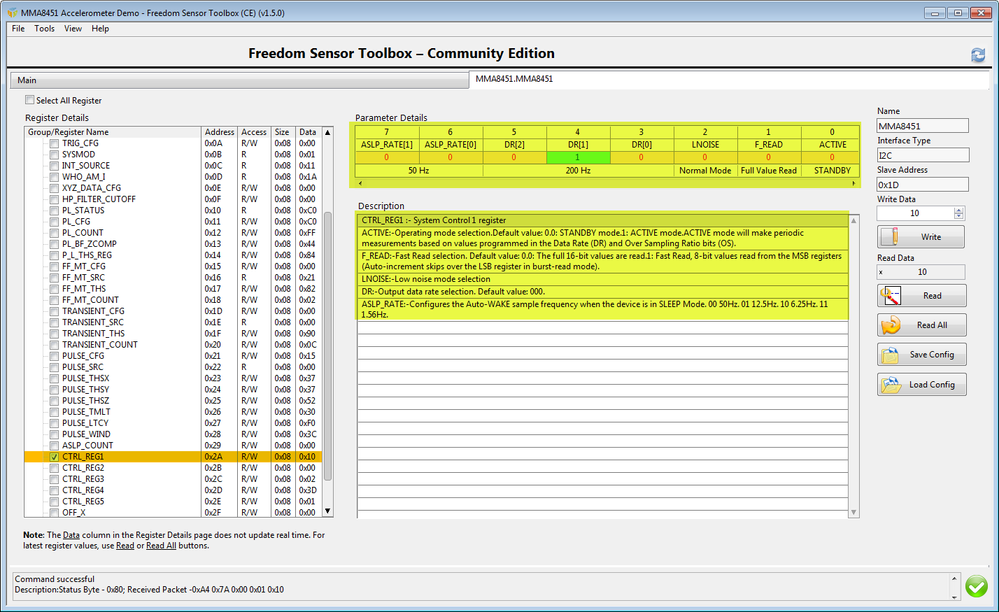Viewport: 999px width, 612px height.
Task: Toggle the F_READ bit value cell
Action: [768, 157]
